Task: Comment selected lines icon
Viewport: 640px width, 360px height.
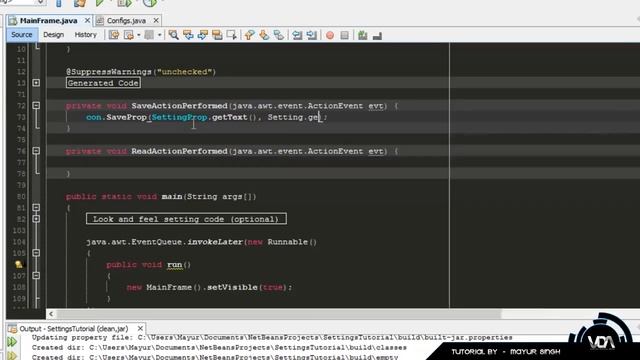Action: (x=362, y=35)
